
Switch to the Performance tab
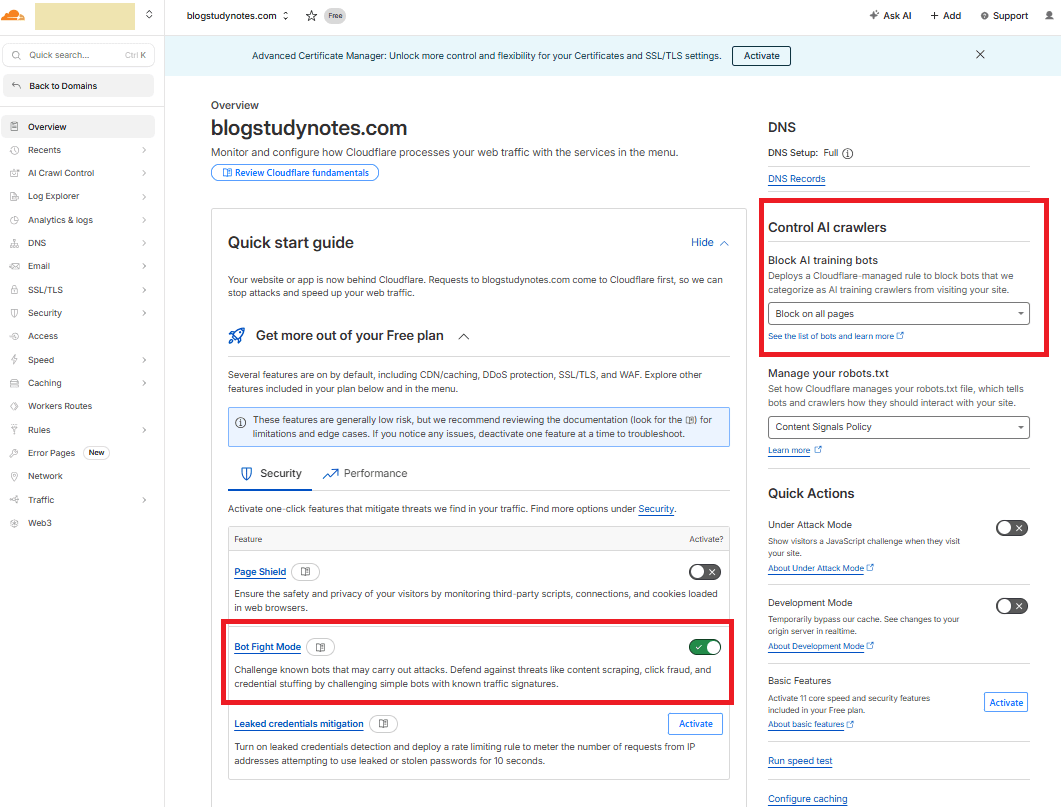click(x=365, y=474)
